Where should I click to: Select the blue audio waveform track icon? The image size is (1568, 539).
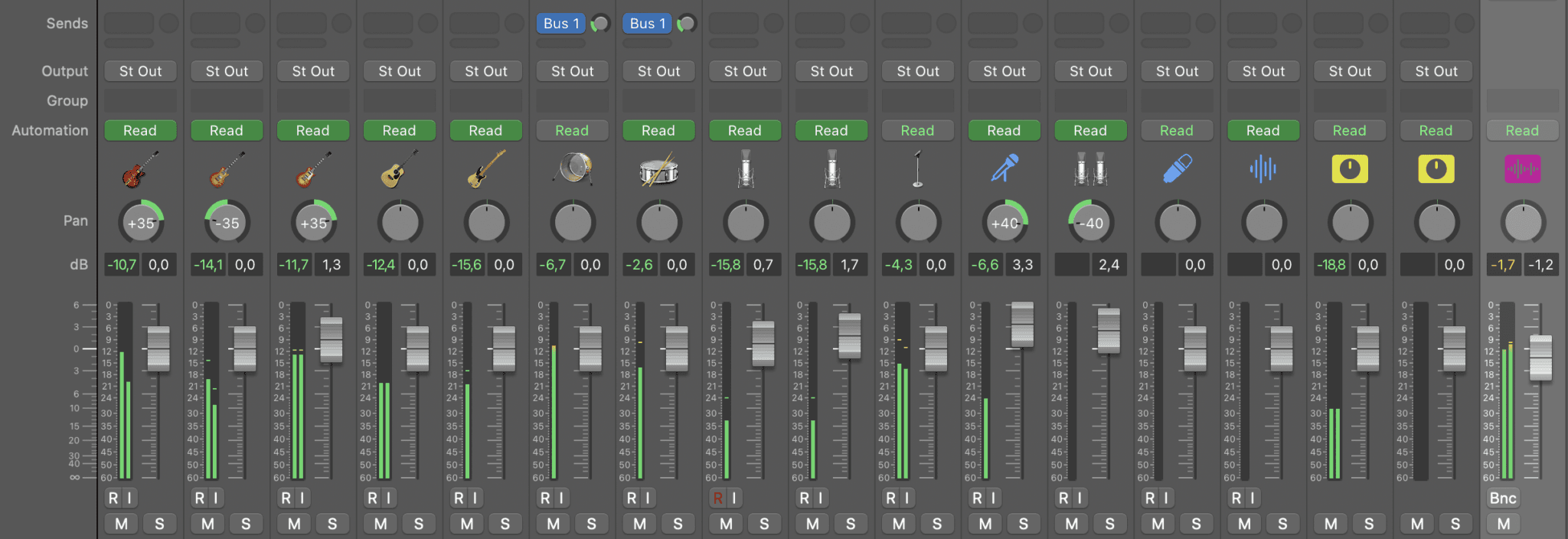click(x=1263, y=169)
